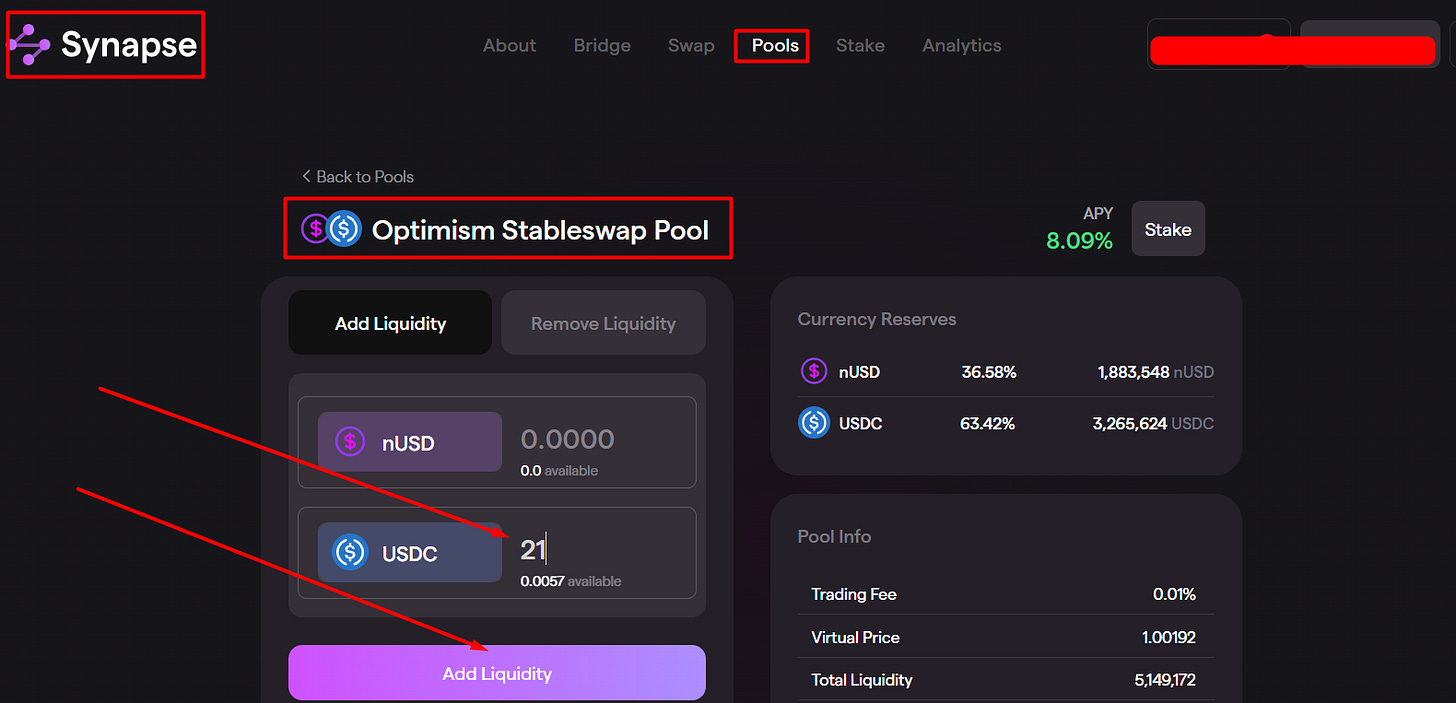This screenshot has width=1456, height=703.
Task: Click the blue USDC icon beside the pool title
Action: (x=343, y=229)
